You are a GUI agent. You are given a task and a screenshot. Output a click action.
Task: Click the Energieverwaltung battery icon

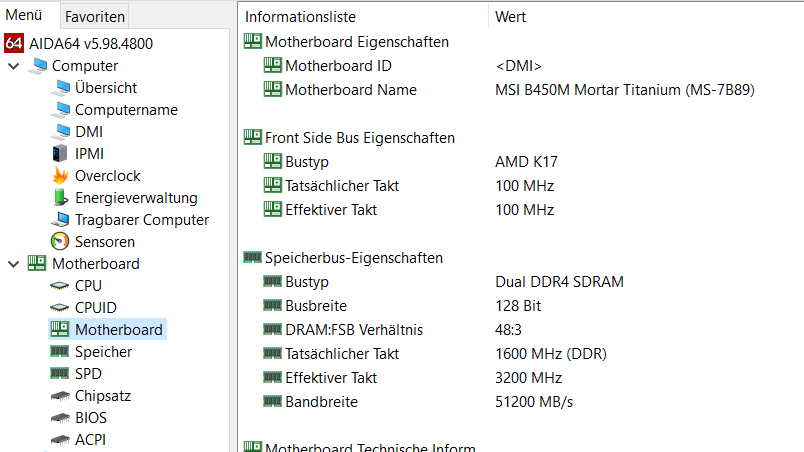point(60,198)
